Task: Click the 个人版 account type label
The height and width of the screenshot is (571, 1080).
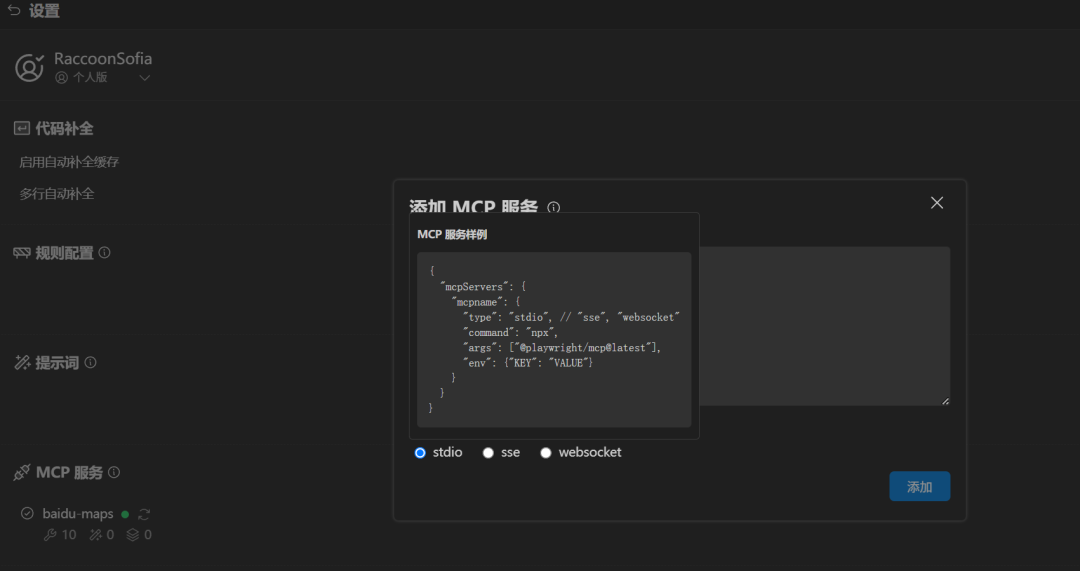Action: [x=90, y=77]
